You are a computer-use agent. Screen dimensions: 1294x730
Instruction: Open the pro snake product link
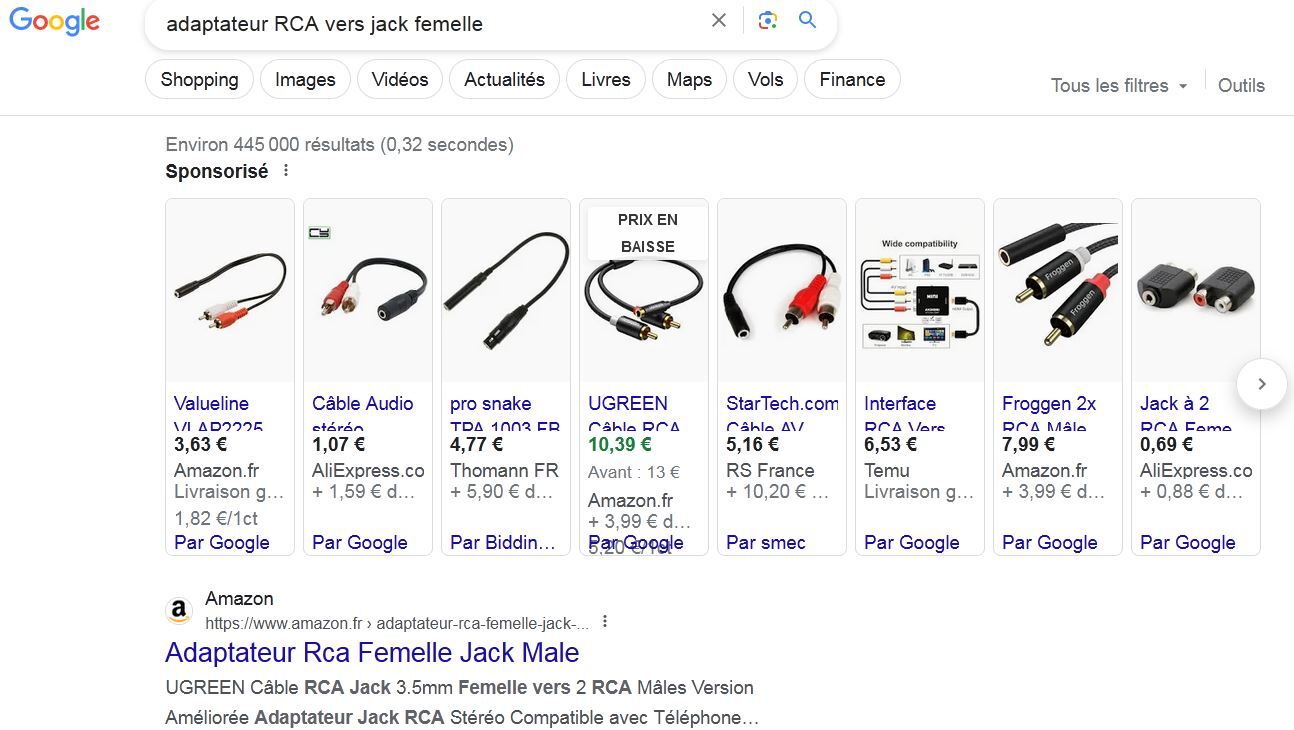pyautogui.click(x=505, y=411)
